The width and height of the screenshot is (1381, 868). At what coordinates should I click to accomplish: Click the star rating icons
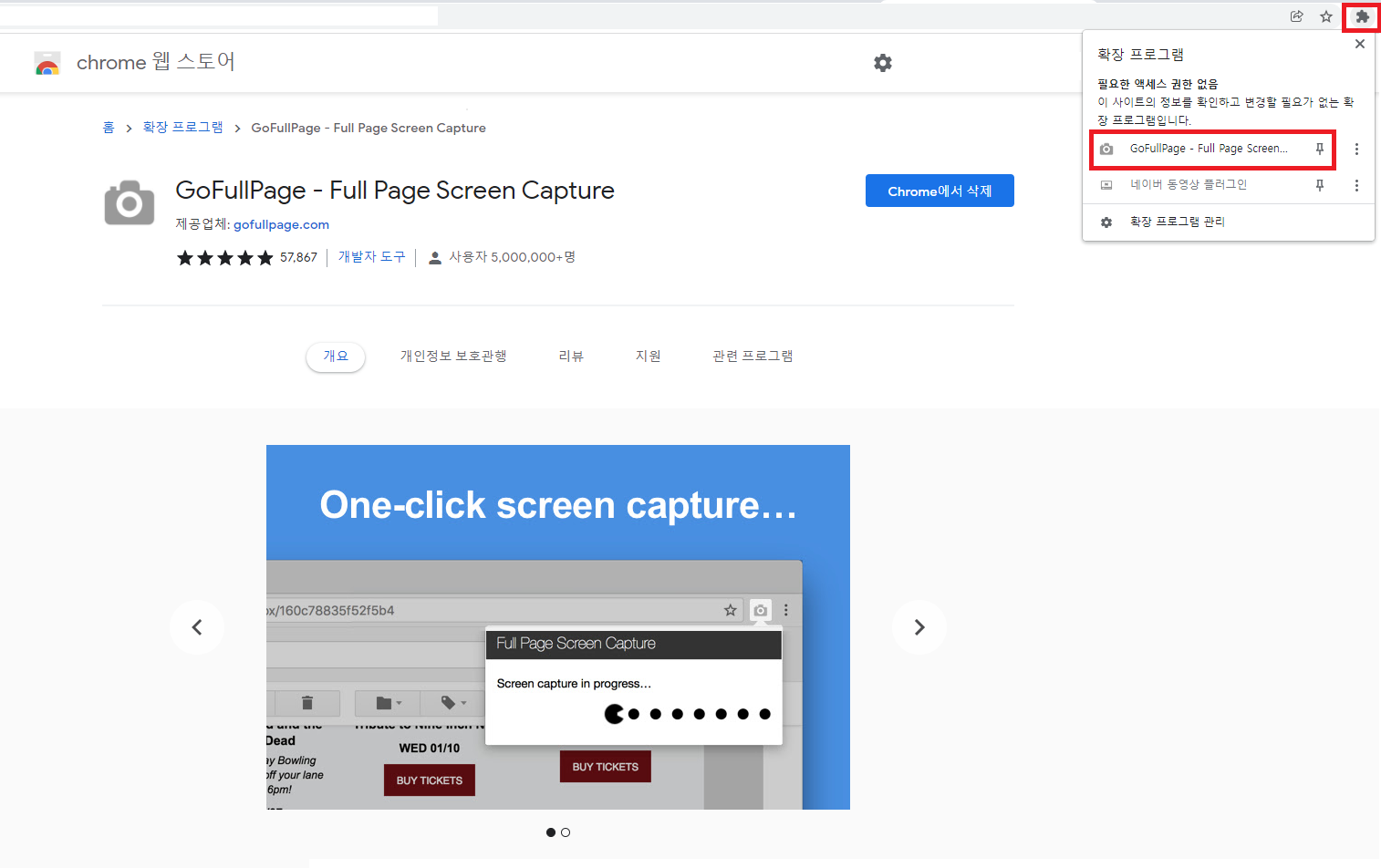(225, 258)
